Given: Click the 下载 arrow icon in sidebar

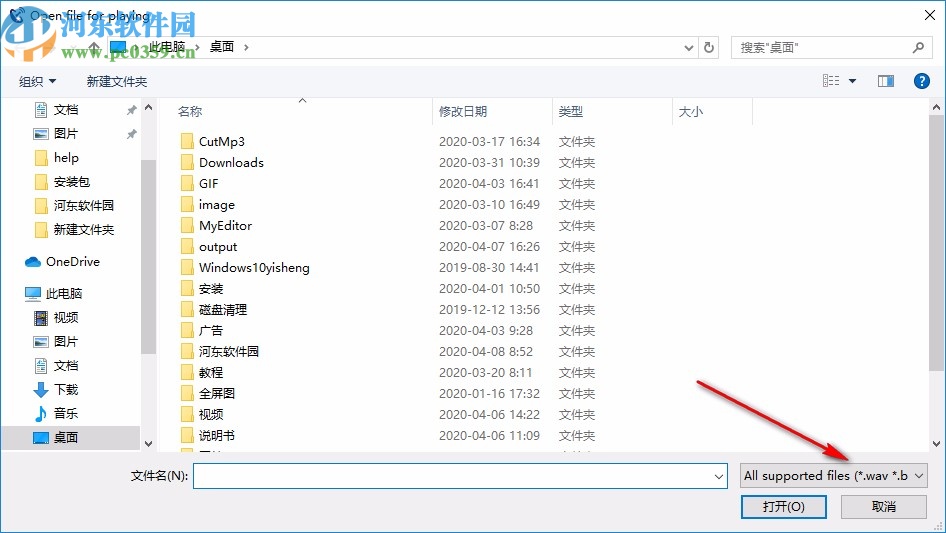Looking at the screenshot, I should click(40, 389).
